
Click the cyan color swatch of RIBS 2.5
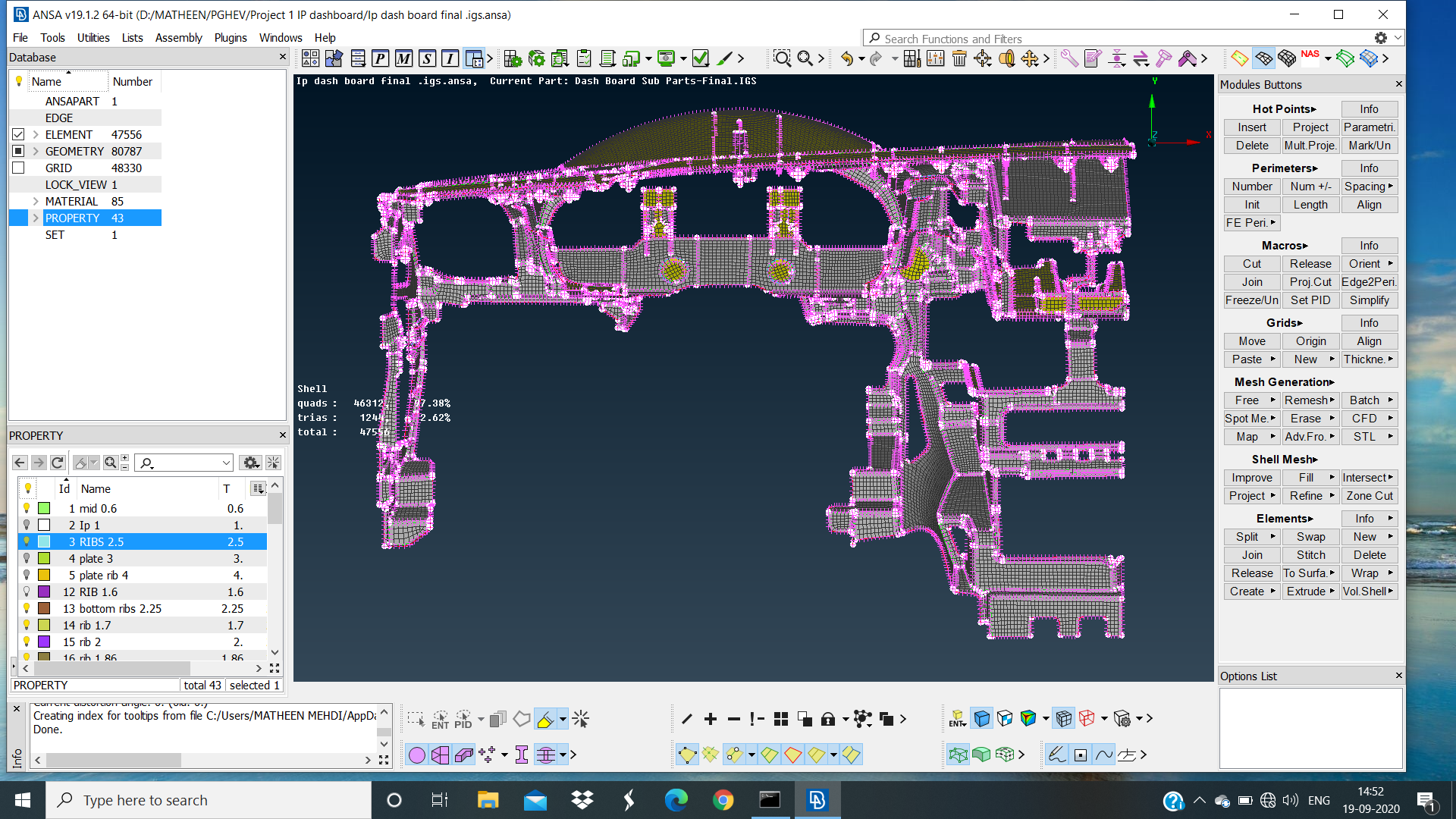pos(44,541)
